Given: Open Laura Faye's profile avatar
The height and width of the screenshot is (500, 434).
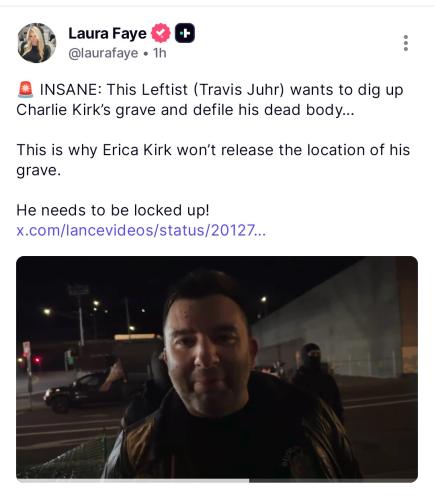Looking at the screenshot, I should tap(37, 43).
